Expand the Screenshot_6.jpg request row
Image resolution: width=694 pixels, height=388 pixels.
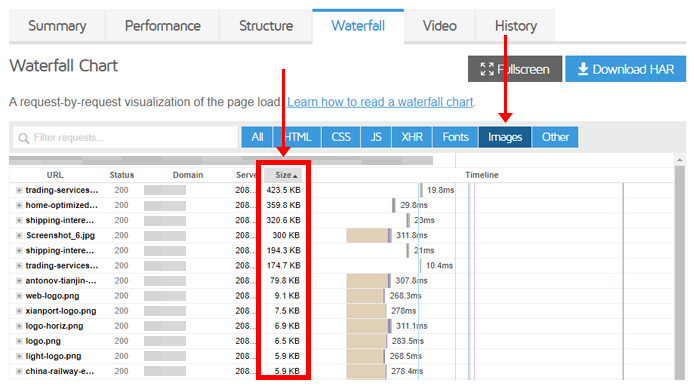(x=19, y=235)
